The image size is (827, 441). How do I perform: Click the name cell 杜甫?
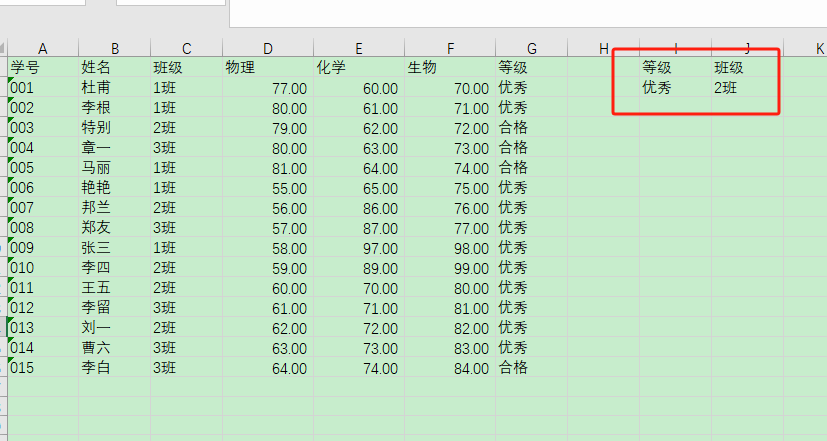(x=114, y=87)
